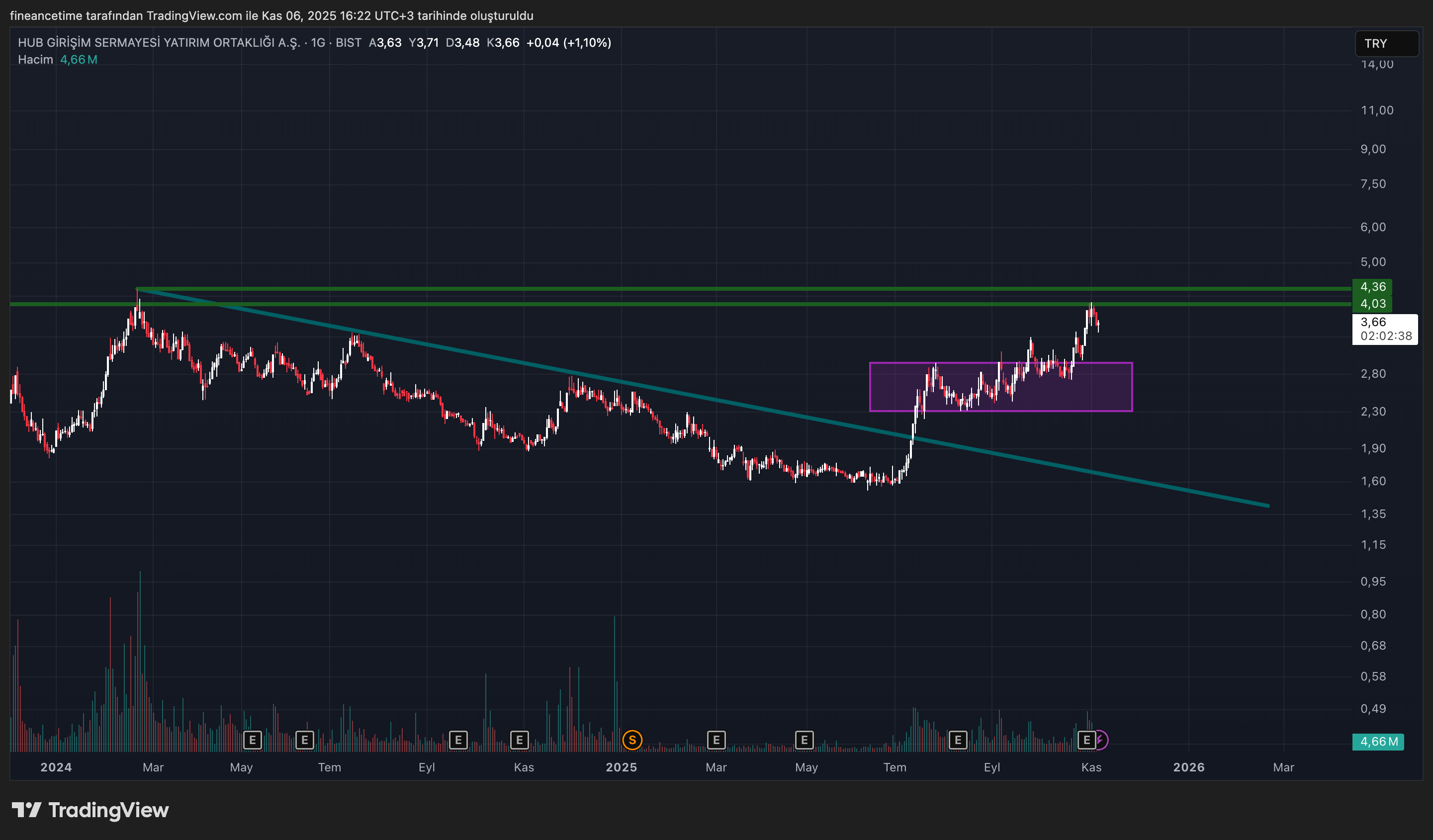Open the BIST exchange label in the legend

click(348, 42)
